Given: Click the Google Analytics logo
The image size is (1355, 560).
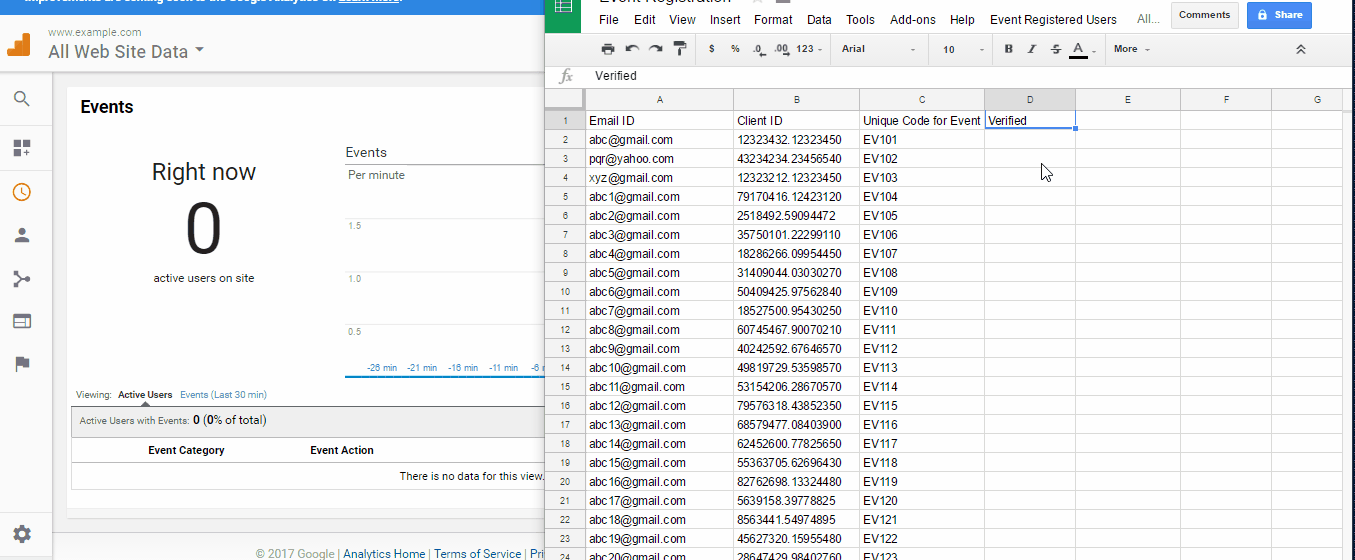Looking at the screenshot, I should coord(20,45).
